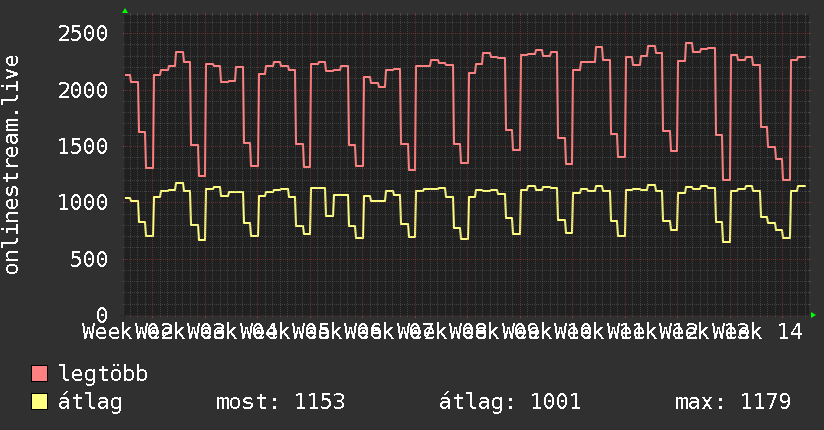This screenshot has width=824, height=430.
Task: Click the '14' week label on x-axis
Action: (x=789, y=331)
